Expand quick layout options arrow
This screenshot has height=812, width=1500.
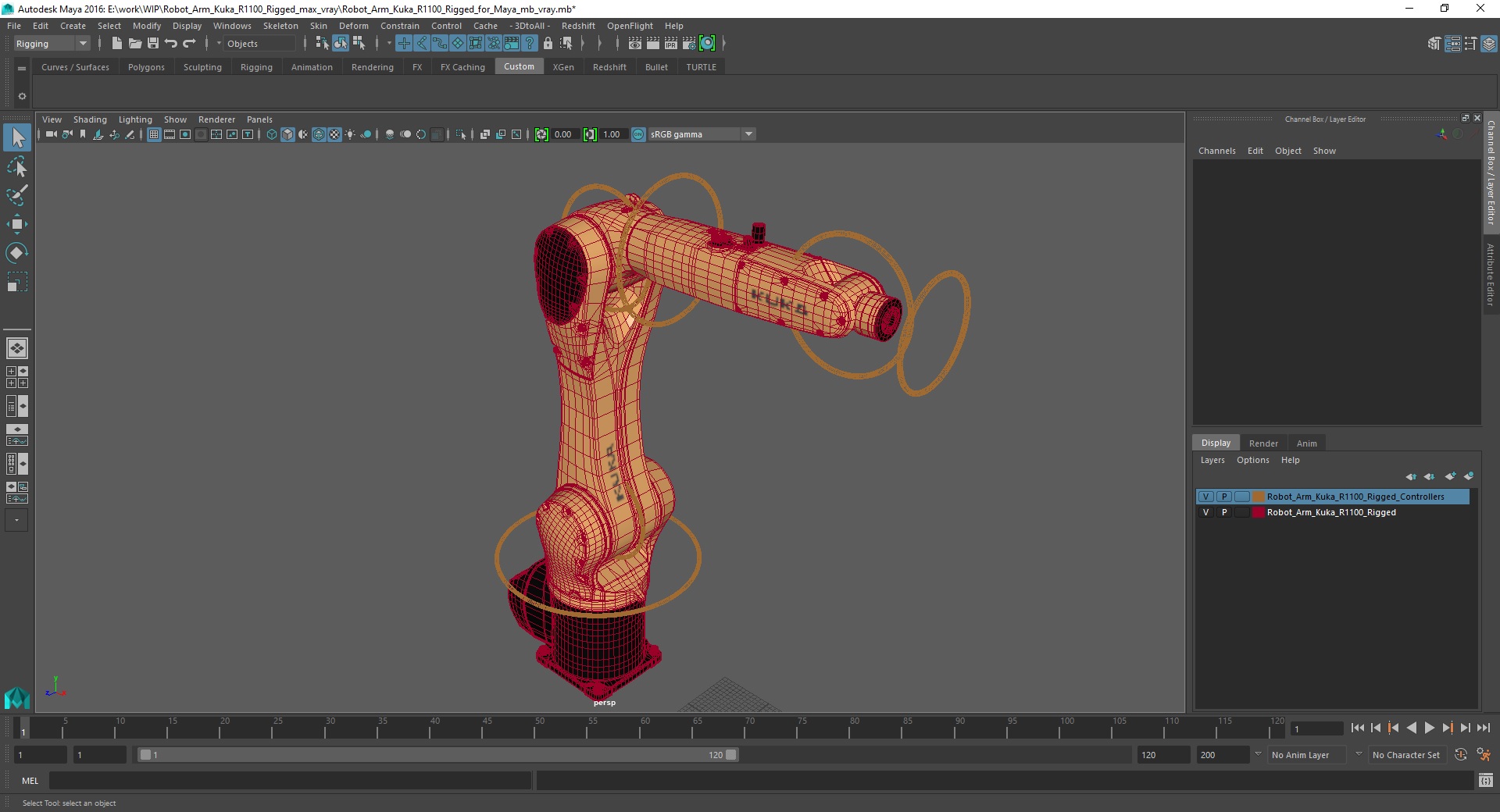17,520
